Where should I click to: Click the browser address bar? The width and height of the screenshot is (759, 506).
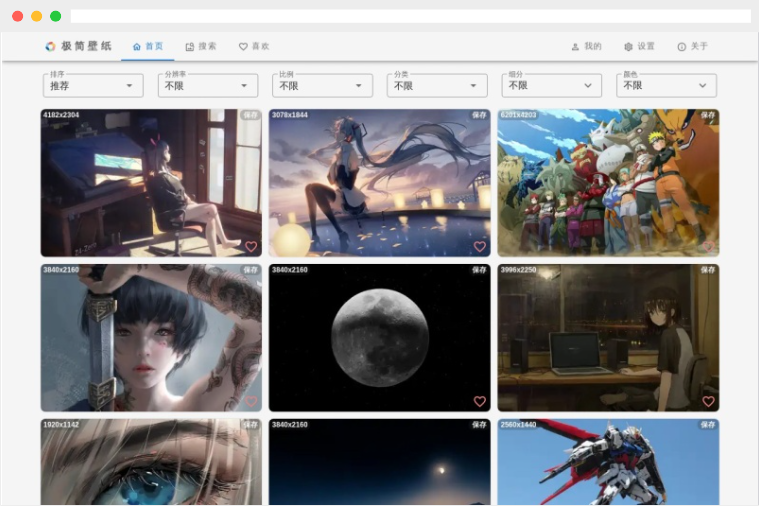(410, 16)
